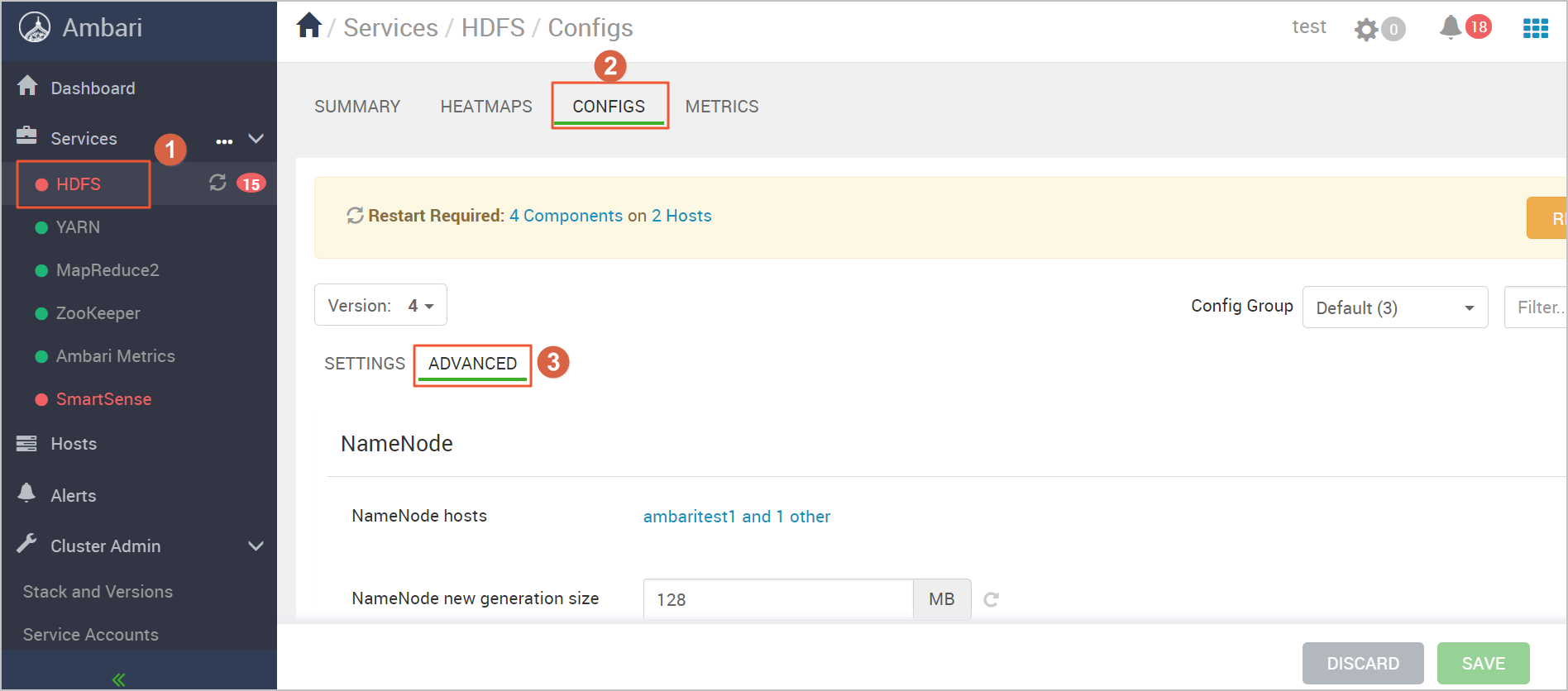Collapse the Services menu chevron

click(x=256, y=138)
